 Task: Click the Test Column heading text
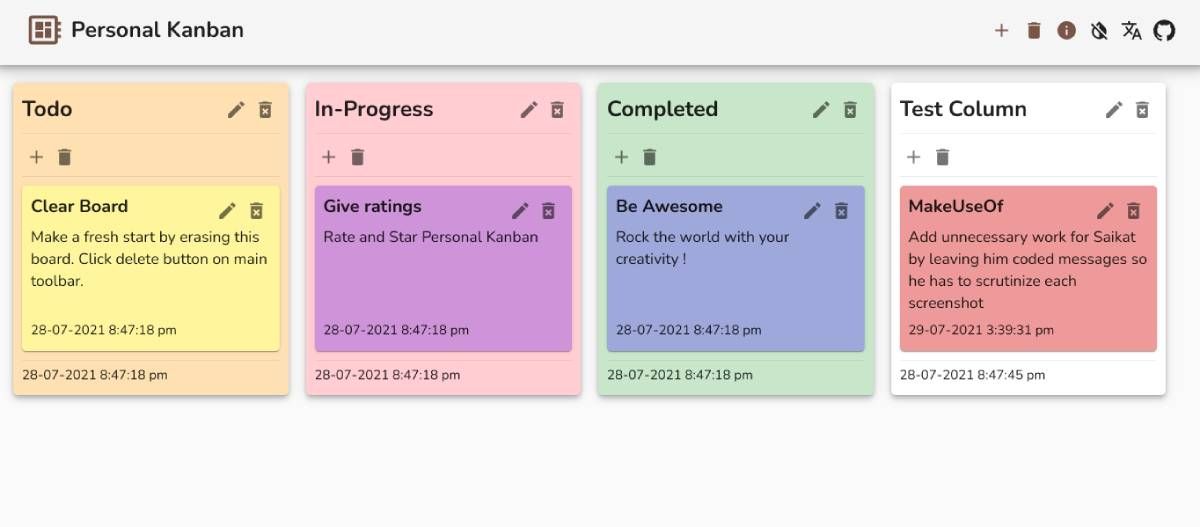(963, 109)
